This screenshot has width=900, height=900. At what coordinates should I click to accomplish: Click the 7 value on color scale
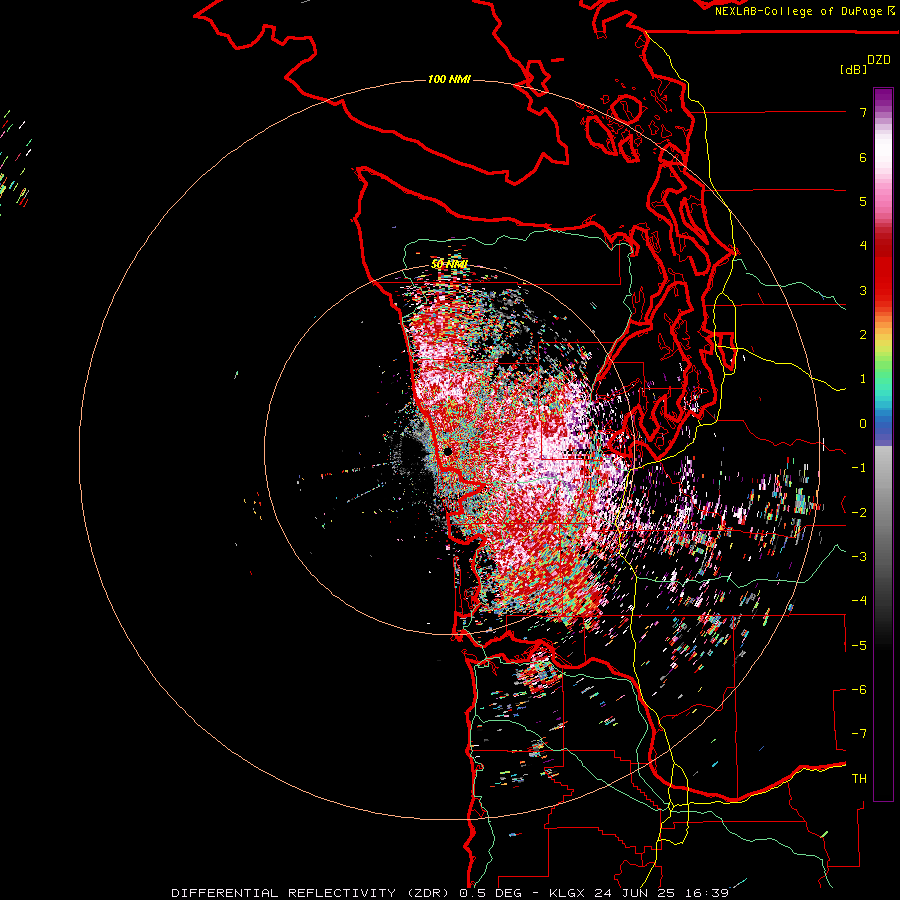click(x=863, y=112)
